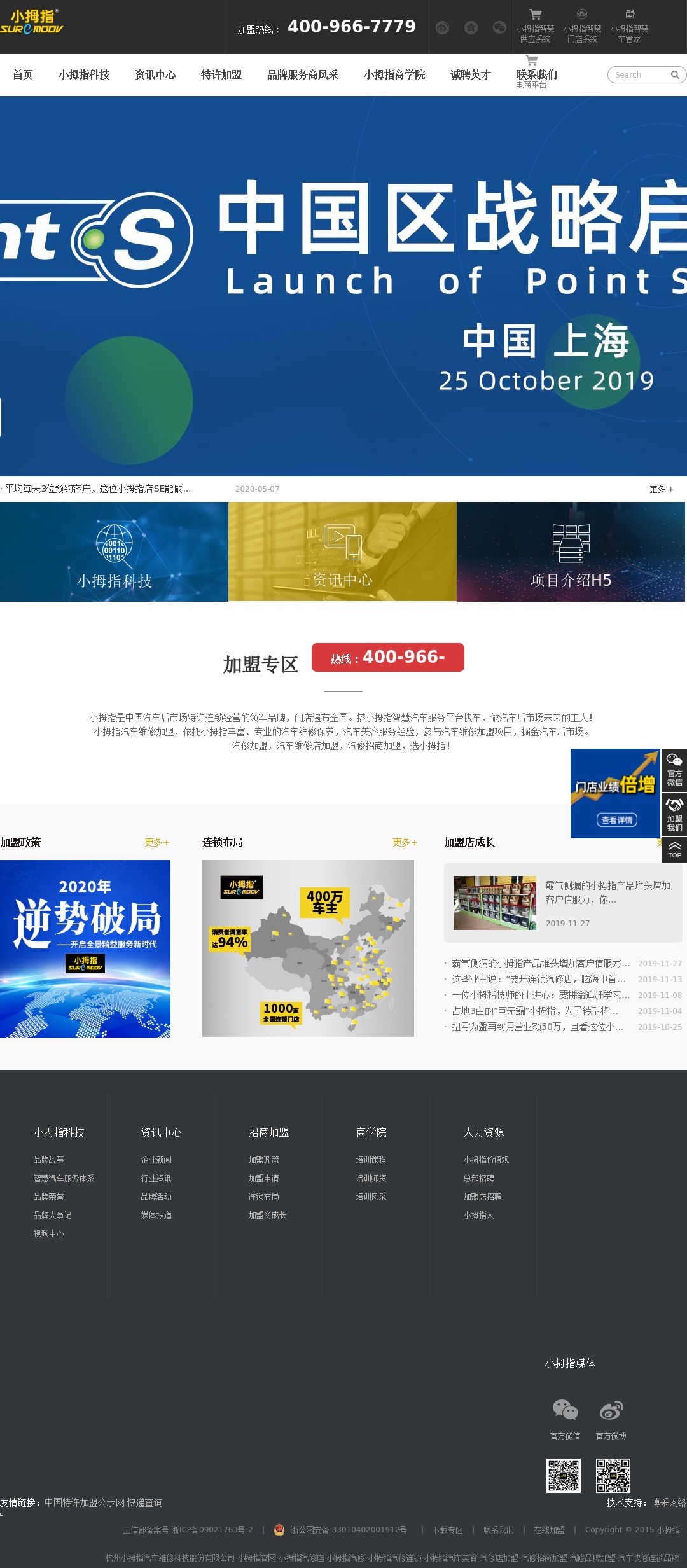Open article 扭亏为盈再到月营业额50万
This screenshot has width=687, height=1568.
(x=538, y=1027)
